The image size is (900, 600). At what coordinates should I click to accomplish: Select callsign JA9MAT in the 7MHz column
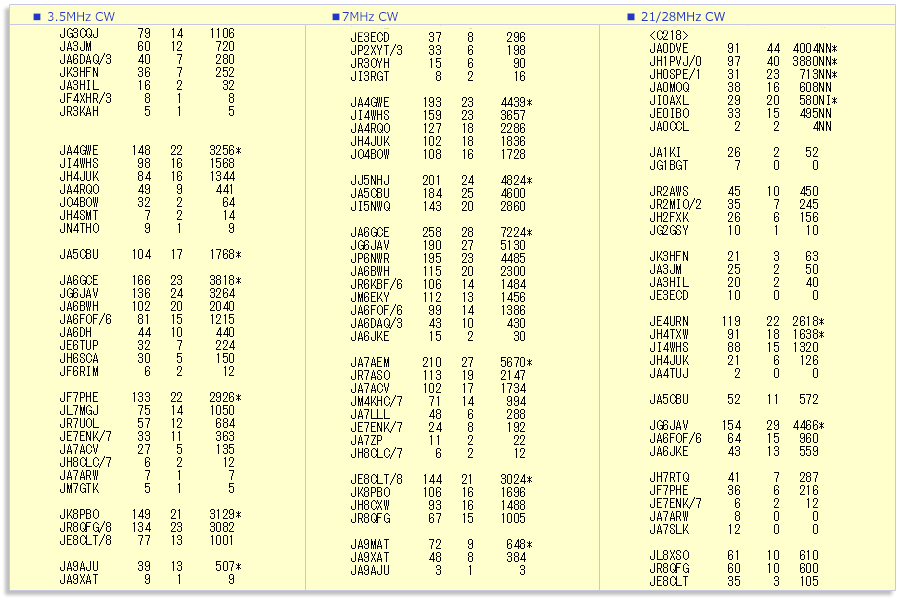click(x=370, y=544)
